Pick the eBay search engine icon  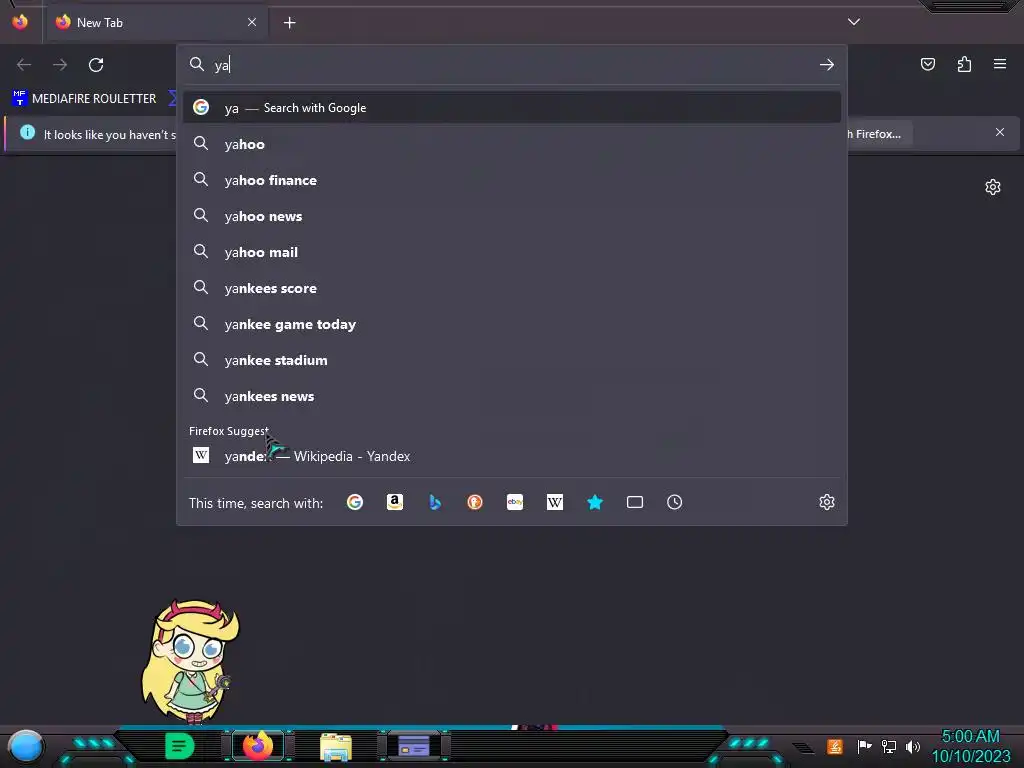515,502
